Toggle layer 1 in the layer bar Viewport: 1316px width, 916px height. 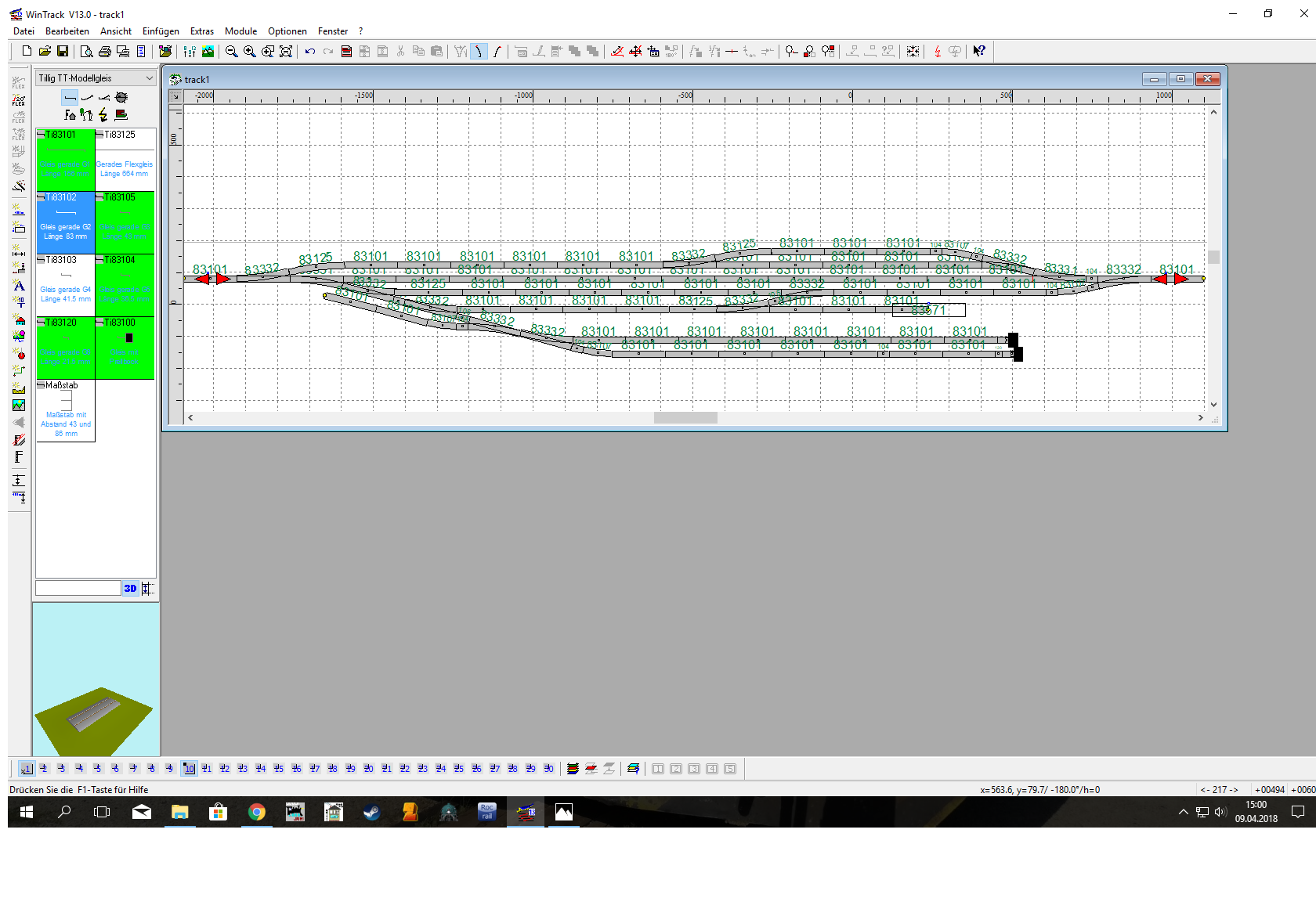pyautogui.click(x=26, y=769)
